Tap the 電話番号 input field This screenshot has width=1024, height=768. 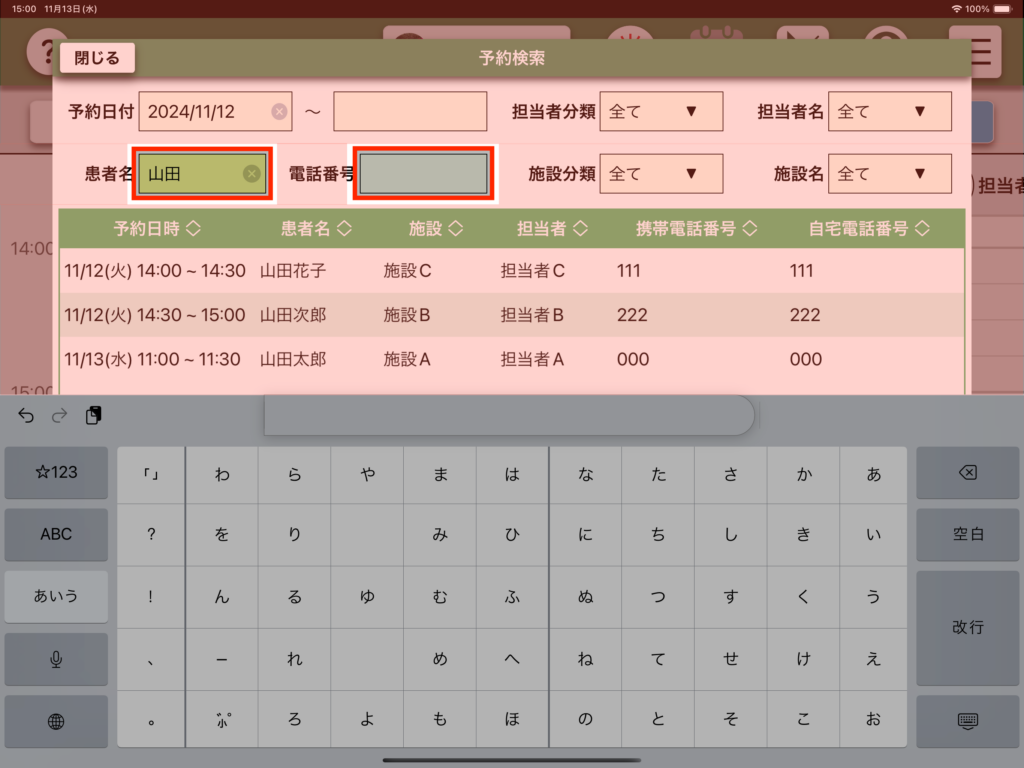(x=424, y=174)
